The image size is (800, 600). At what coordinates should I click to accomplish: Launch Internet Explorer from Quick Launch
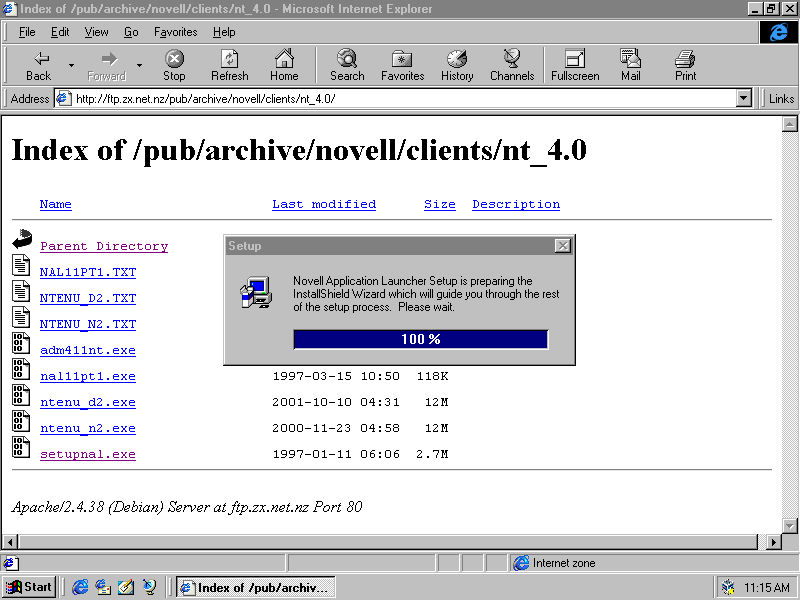coord(80,587)
